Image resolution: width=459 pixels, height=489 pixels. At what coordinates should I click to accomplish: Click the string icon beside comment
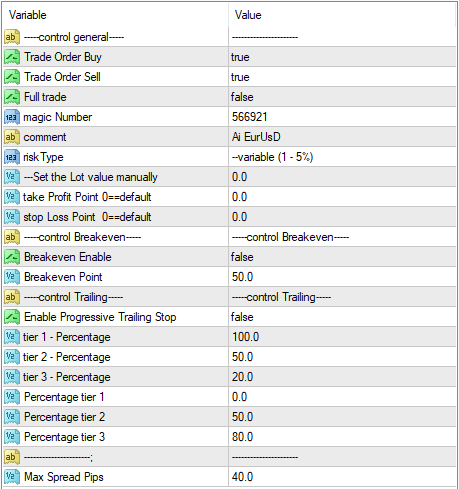pyautogui.click(x=12, y=137)
